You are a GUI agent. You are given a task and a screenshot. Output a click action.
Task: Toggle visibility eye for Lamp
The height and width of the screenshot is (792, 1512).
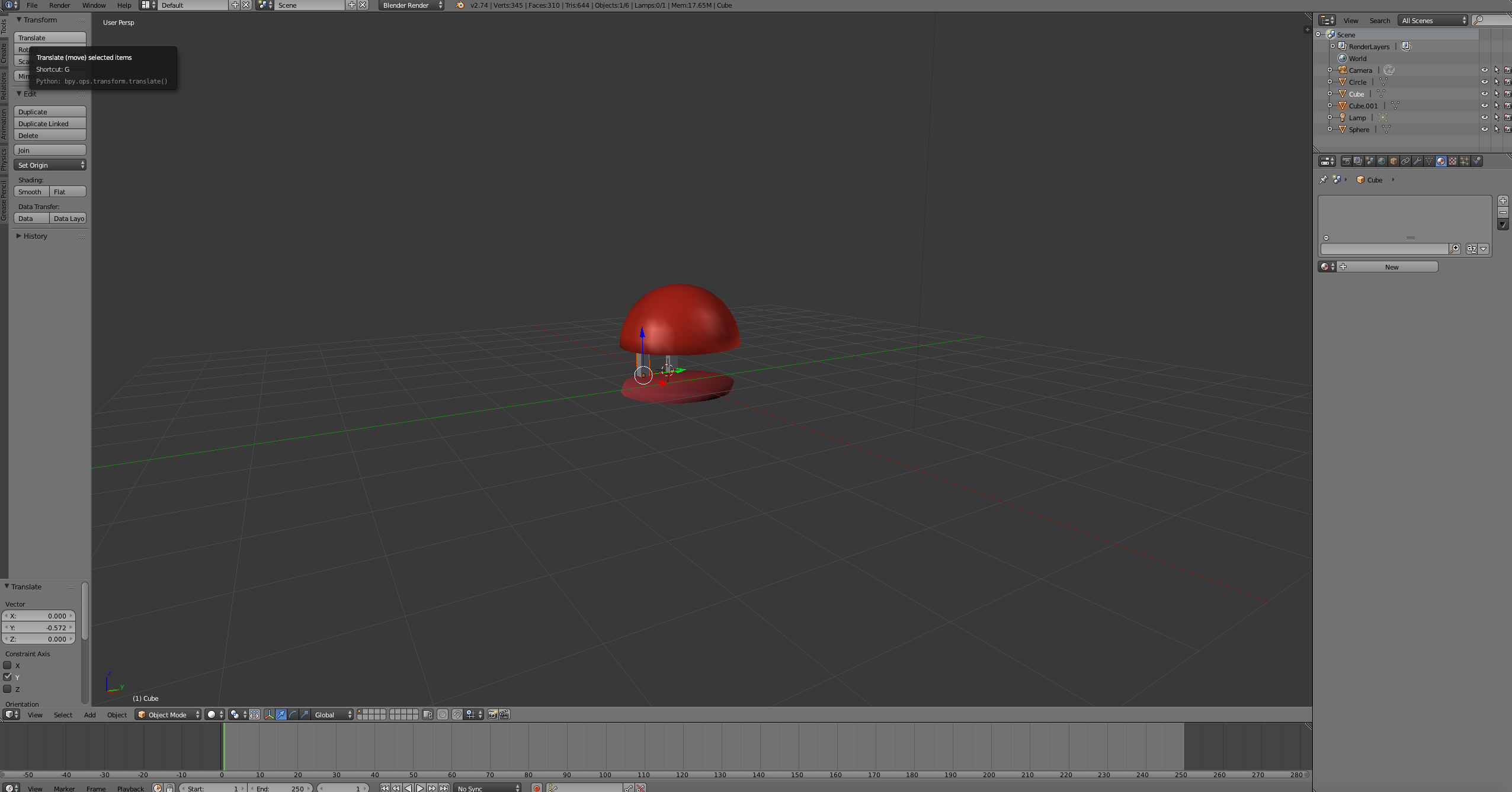point(1485,117)
